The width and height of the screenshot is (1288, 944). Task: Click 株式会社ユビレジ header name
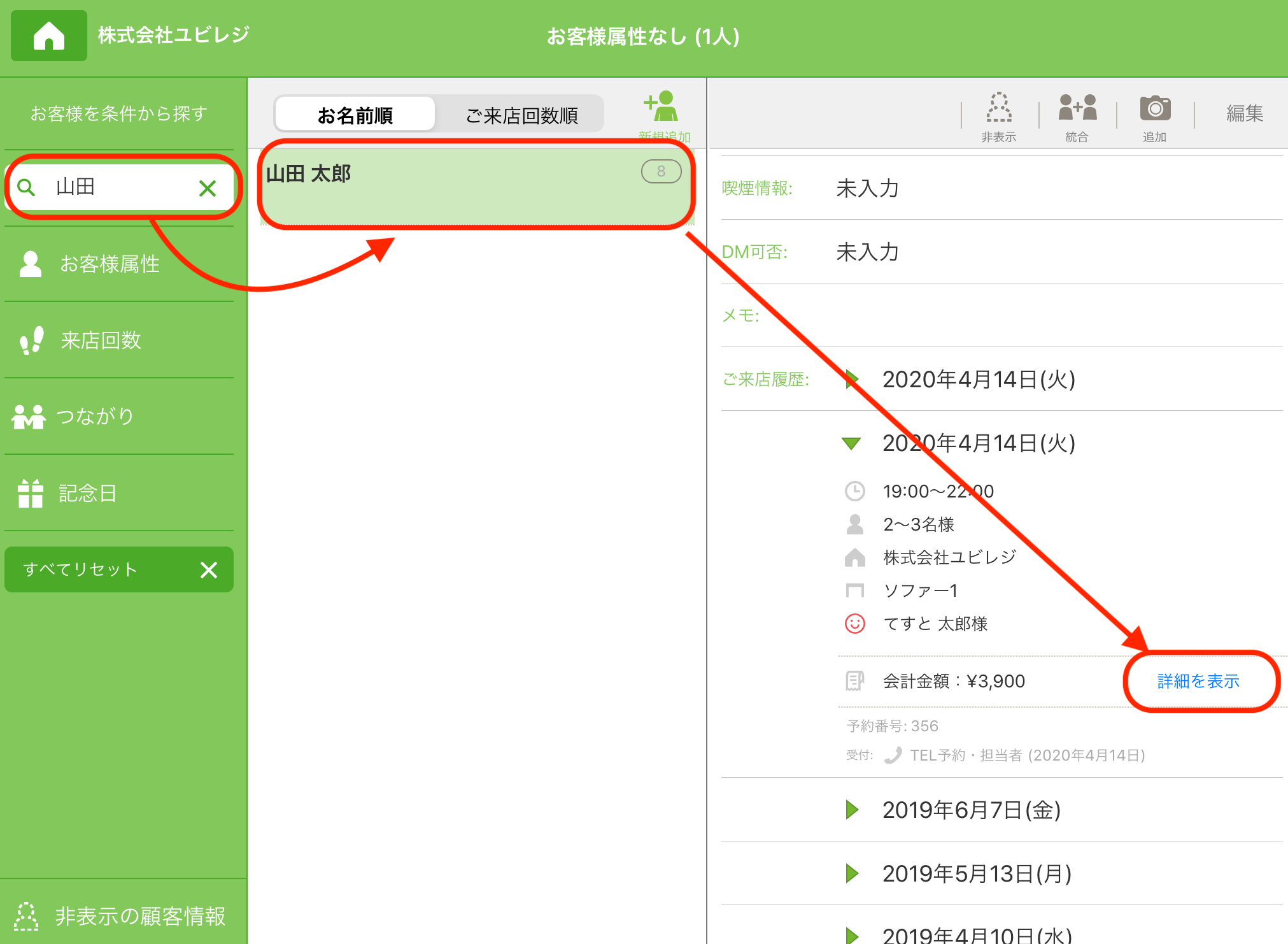click(174, 35)
